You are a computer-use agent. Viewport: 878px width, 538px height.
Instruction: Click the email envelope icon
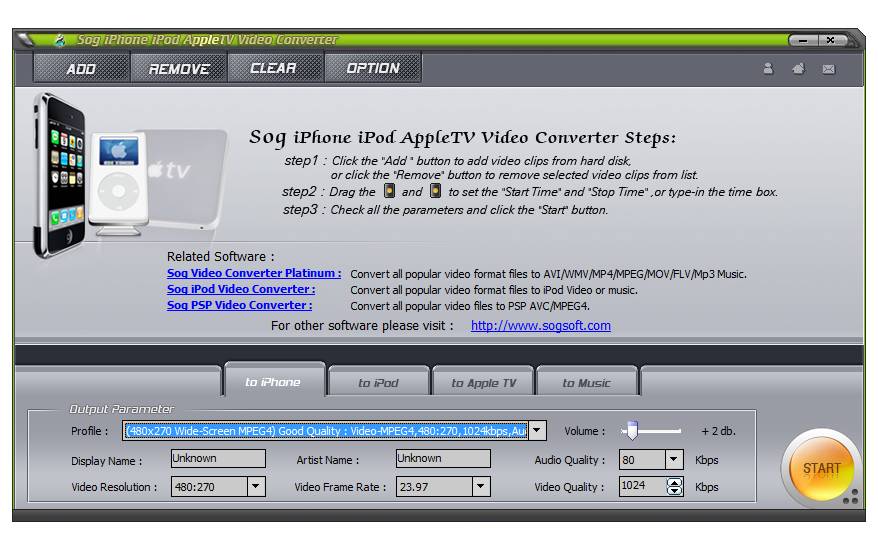tap(829, 69)
